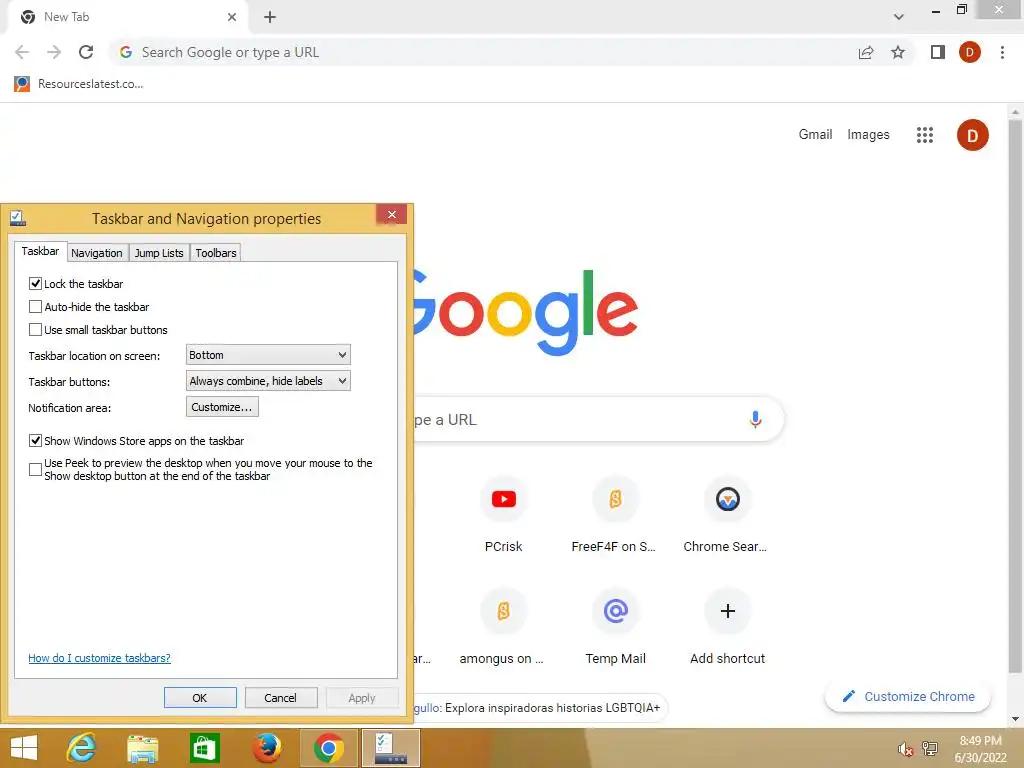The height and width of the screenshot is (768, 1024).
Task: Enable Use small taskbar buttons
Action: point(35,330)
